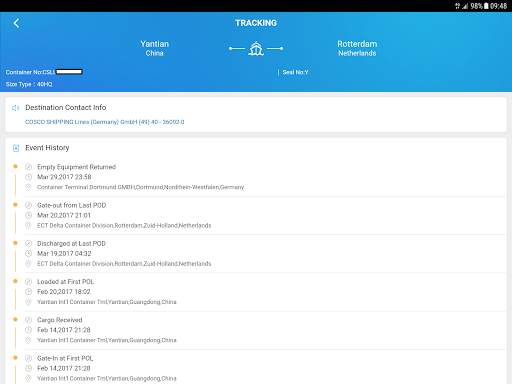Image resolution: width=512 pixels, height=384 pixels.
Task: Tap the signal strength icon in status bar
Action: click(465, 6)
